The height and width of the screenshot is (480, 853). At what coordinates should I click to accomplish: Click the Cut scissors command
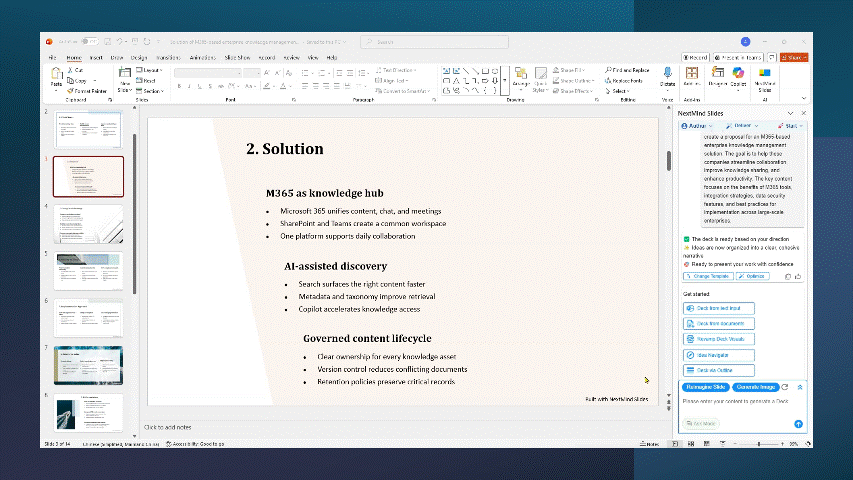click(75, 70)
